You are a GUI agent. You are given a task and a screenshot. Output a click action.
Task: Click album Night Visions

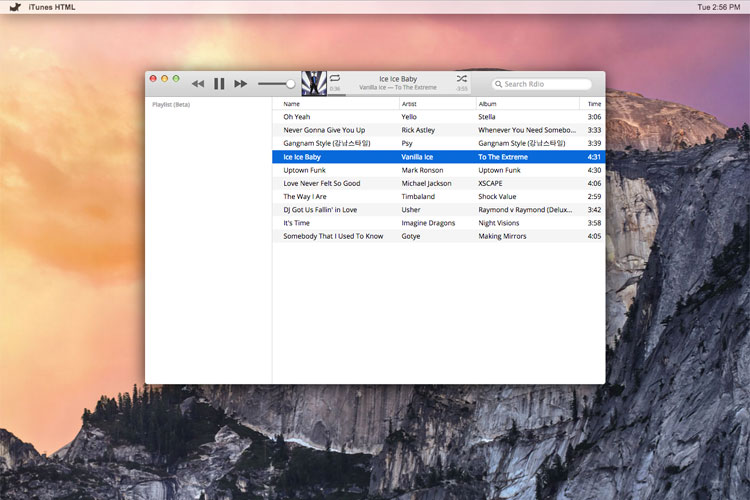498,223
